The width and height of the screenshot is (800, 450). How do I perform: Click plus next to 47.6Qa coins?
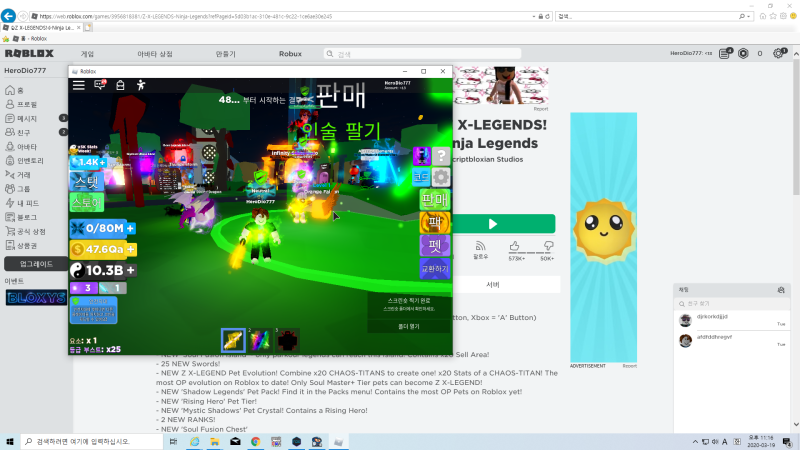(131, 249)
